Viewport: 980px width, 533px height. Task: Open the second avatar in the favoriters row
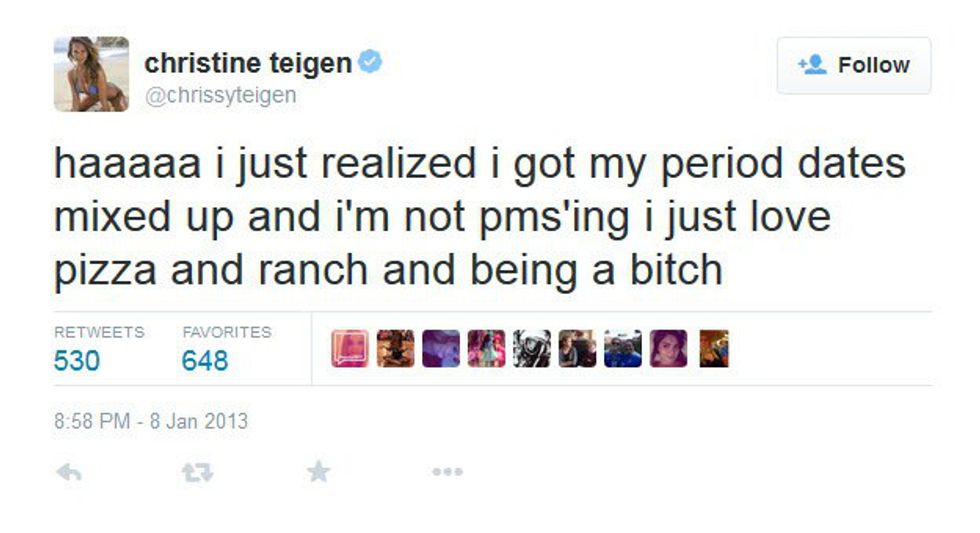(x=395, y=348)
